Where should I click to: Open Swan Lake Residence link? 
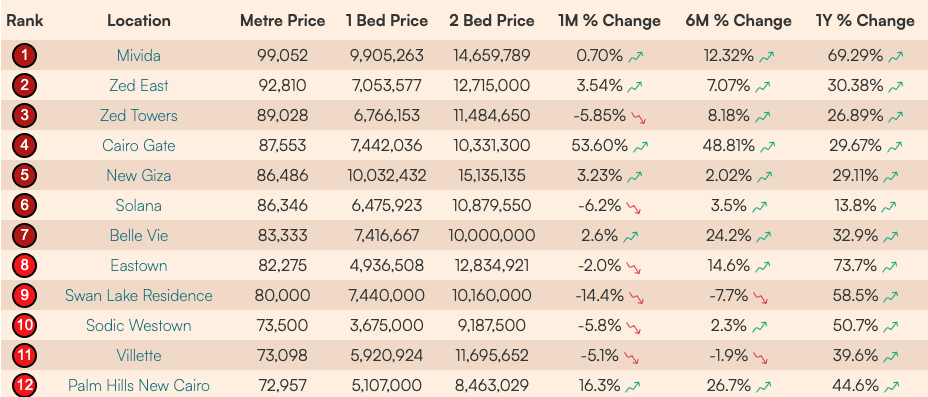pyautogui.click(x=139, y=295)
